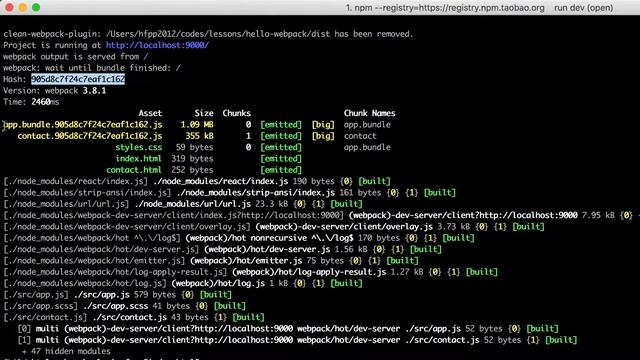This screenshot has width=640, height=360.
Task: Click [big] flag on contact row
Action: pos(323,136)
